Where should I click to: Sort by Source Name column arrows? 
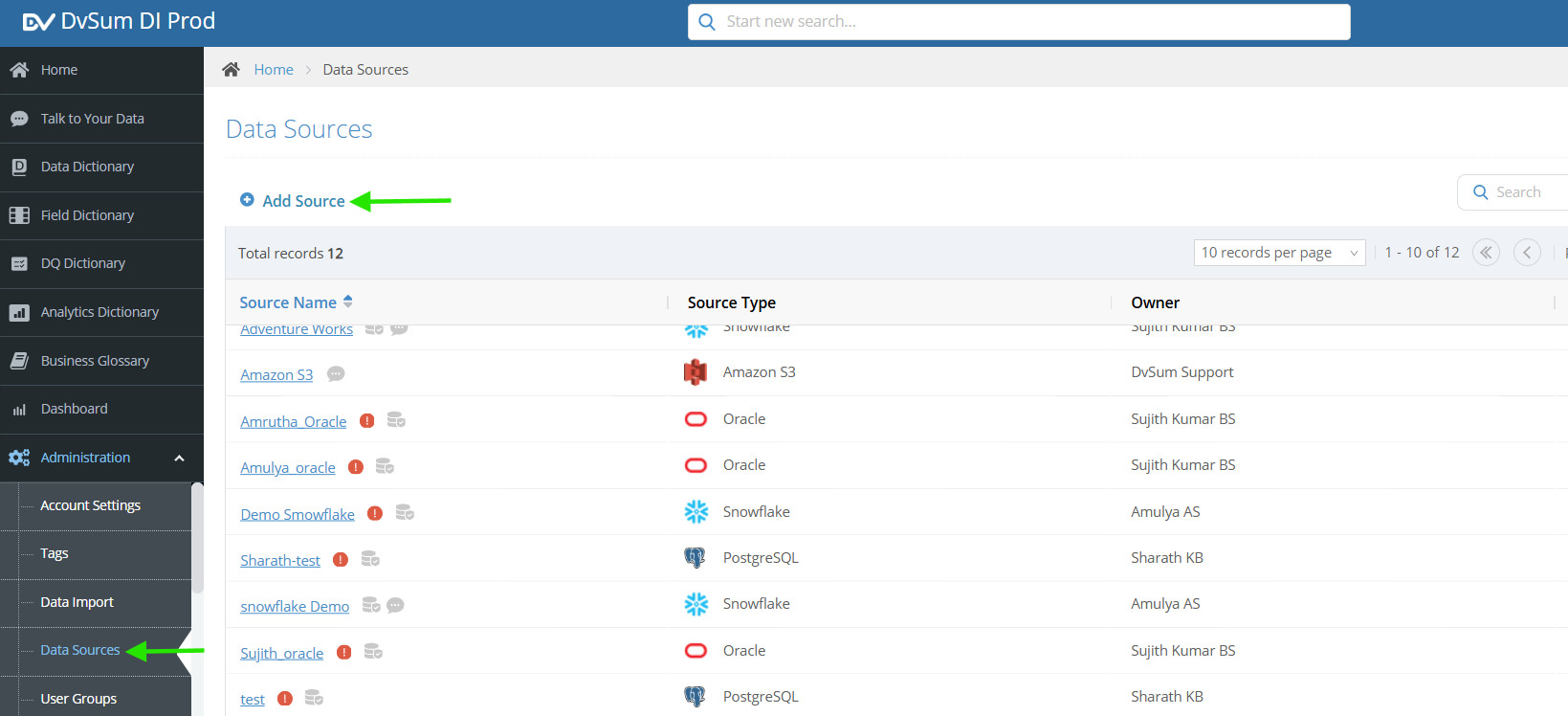(x=348, y=302)
